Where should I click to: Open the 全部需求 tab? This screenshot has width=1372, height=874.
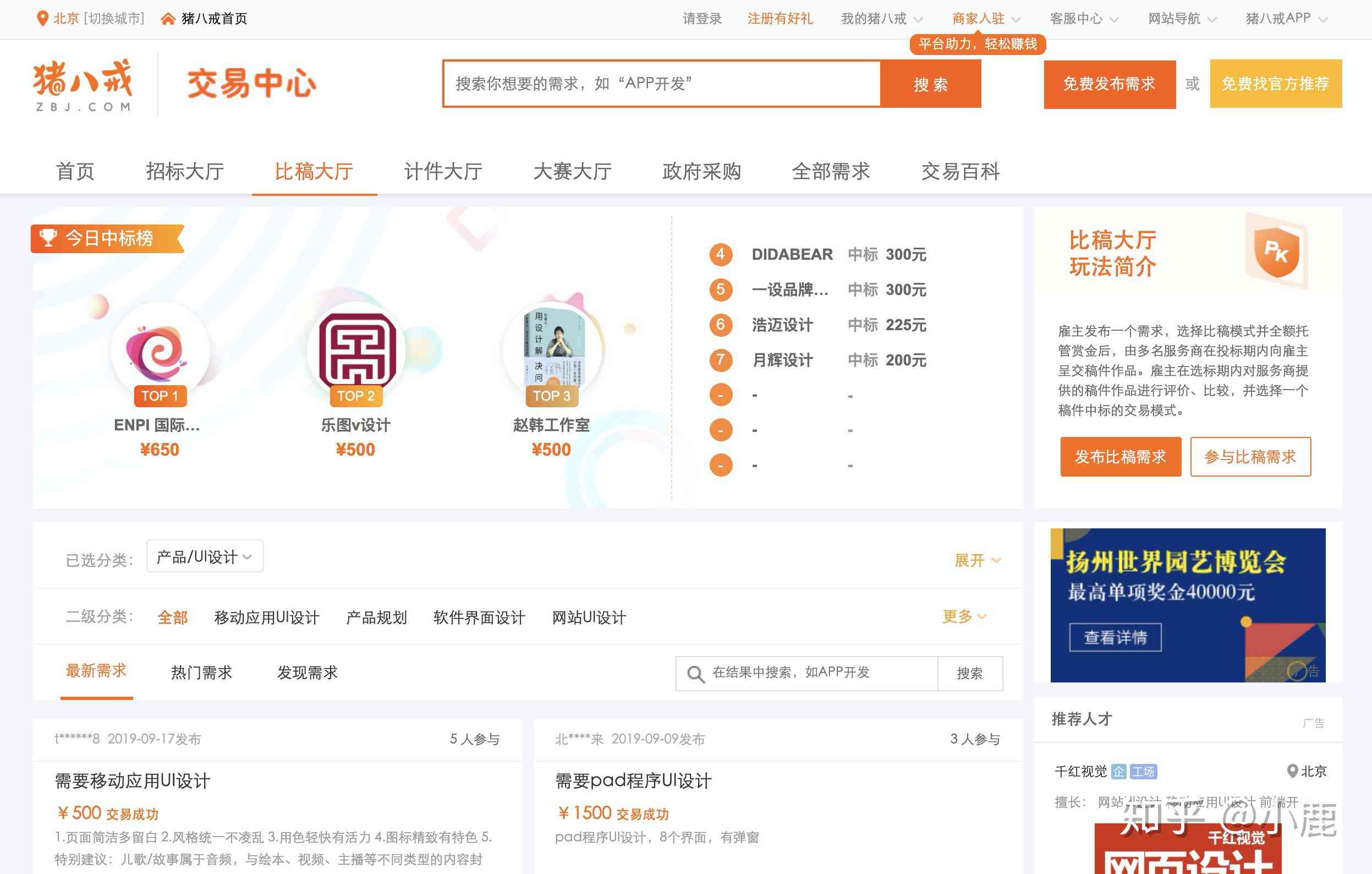[831, 171]
